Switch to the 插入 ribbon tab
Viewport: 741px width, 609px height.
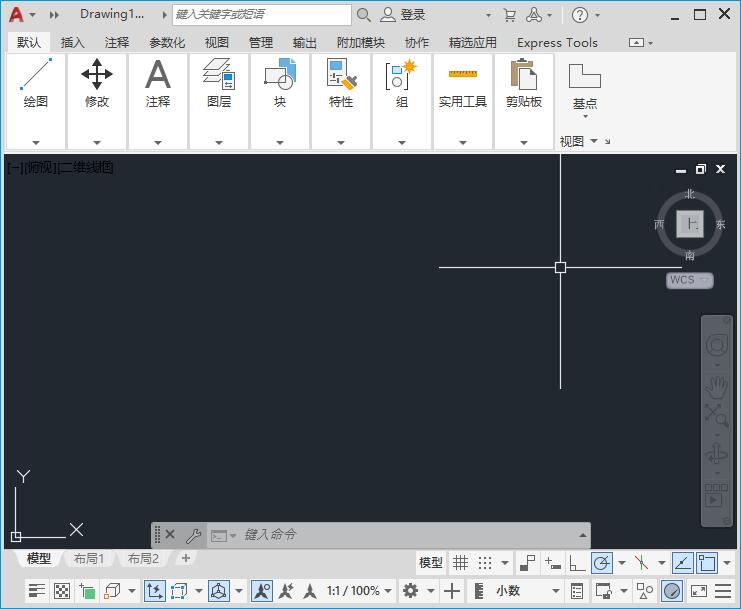72,43
